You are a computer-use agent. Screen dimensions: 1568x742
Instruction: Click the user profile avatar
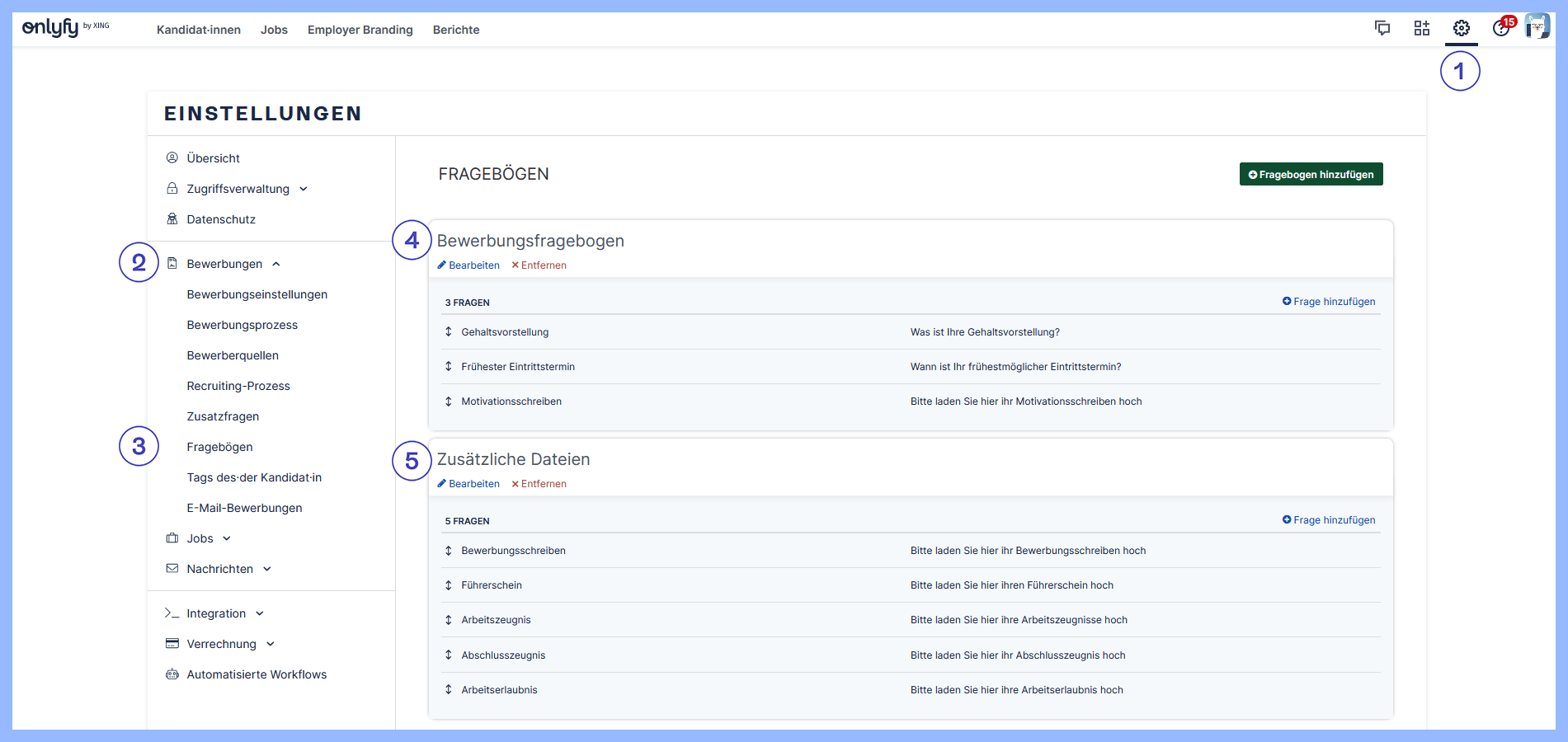click(1537, 27)
